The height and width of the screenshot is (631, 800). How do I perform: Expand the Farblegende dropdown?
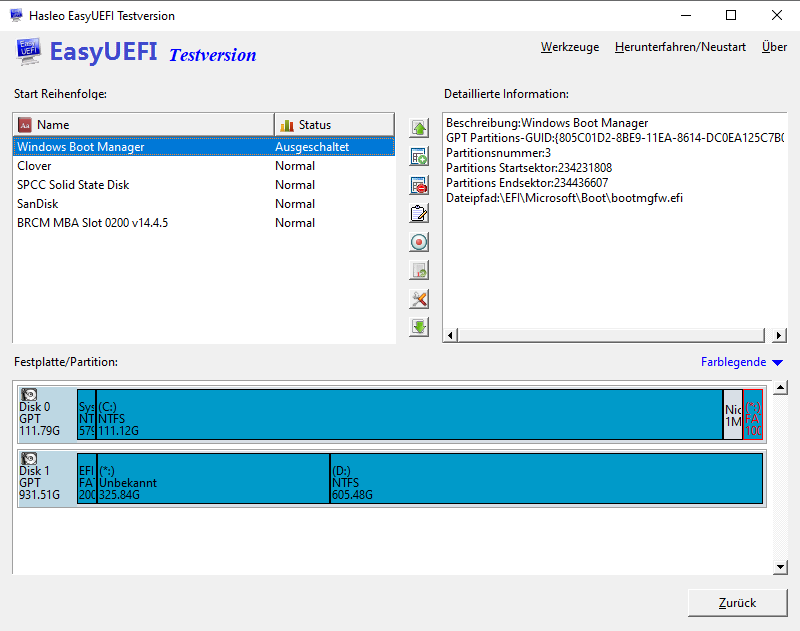click(x=741, y=362)
